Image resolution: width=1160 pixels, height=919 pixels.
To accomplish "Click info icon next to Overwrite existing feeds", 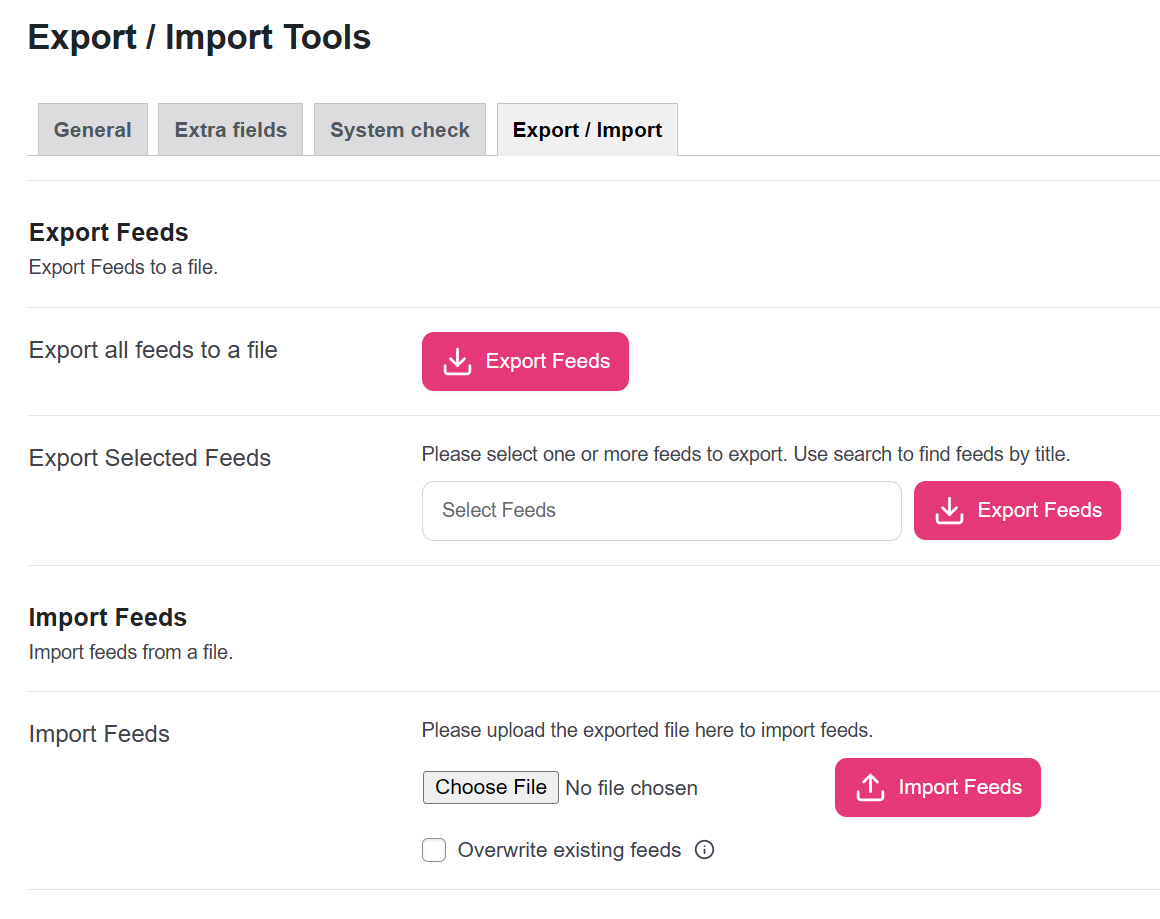I will [704, 850].
